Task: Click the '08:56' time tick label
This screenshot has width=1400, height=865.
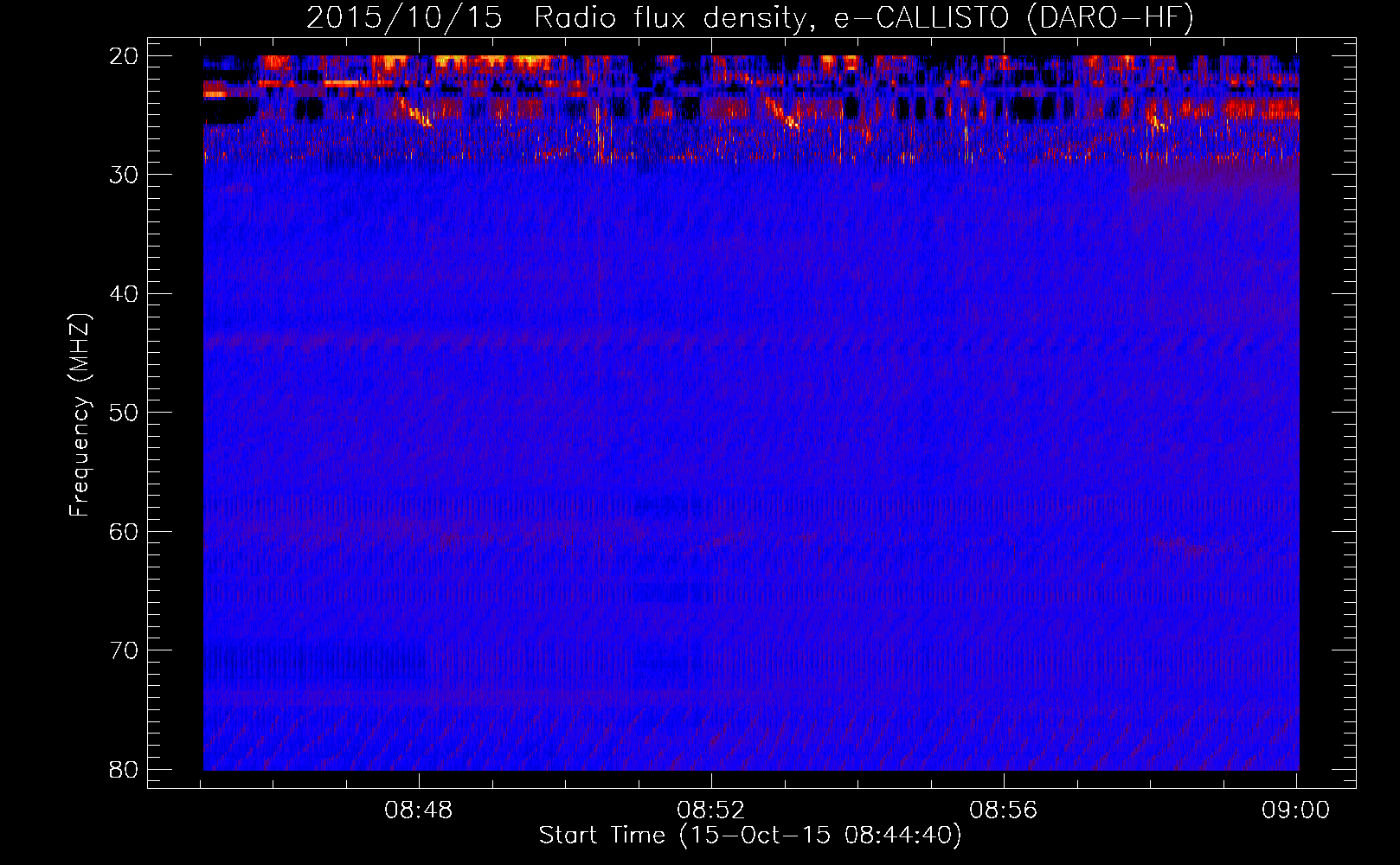Action: click(1004, 811)
